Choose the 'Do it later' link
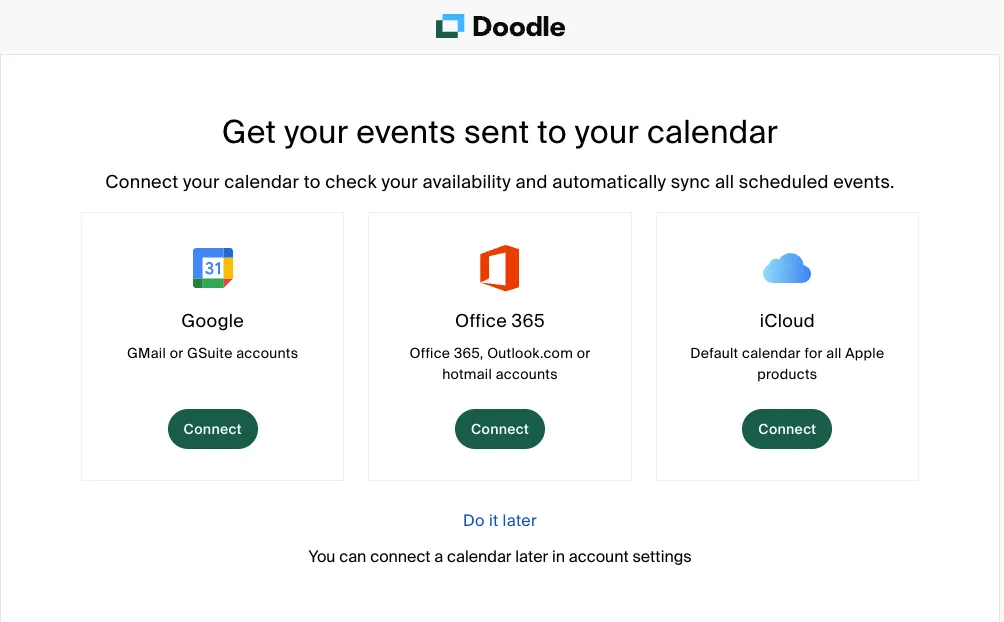The image size is (1004, 622). pos(500,521)
